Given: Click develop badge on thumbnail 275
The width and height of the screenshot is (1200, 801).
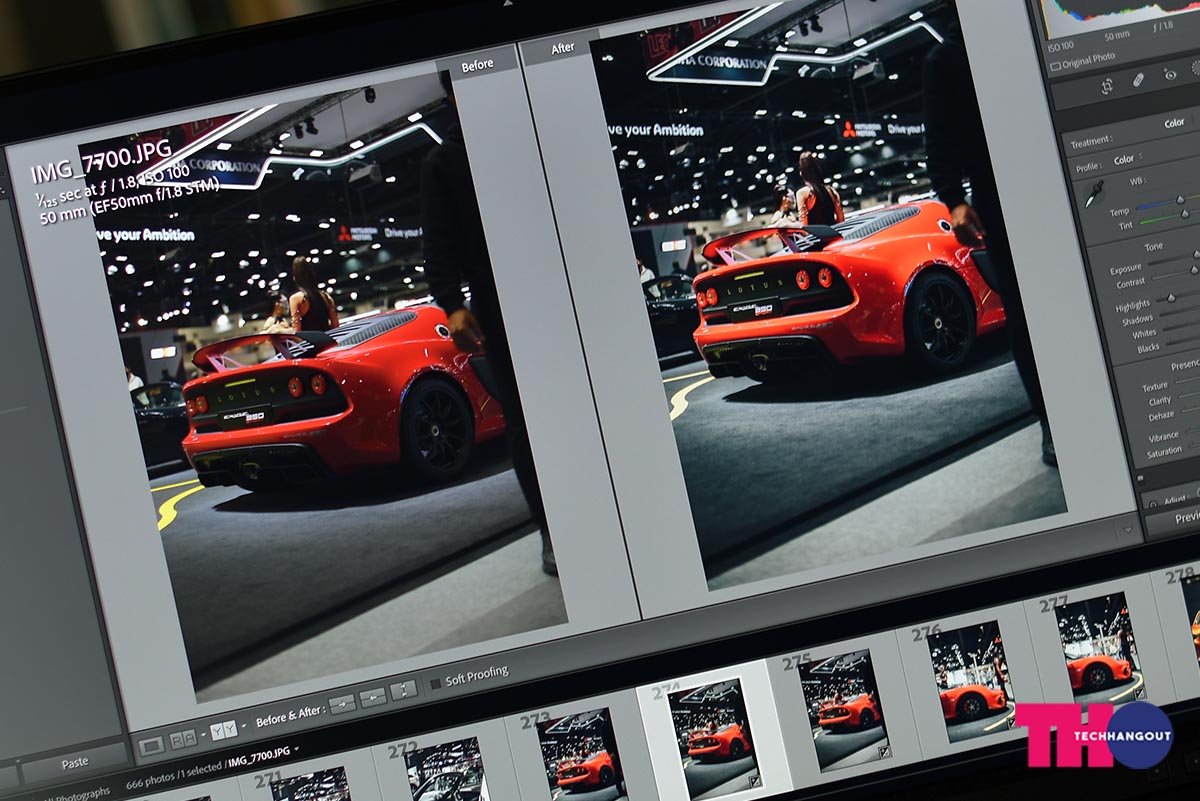Looking at the screenshot, I should (x=884, y=751).
